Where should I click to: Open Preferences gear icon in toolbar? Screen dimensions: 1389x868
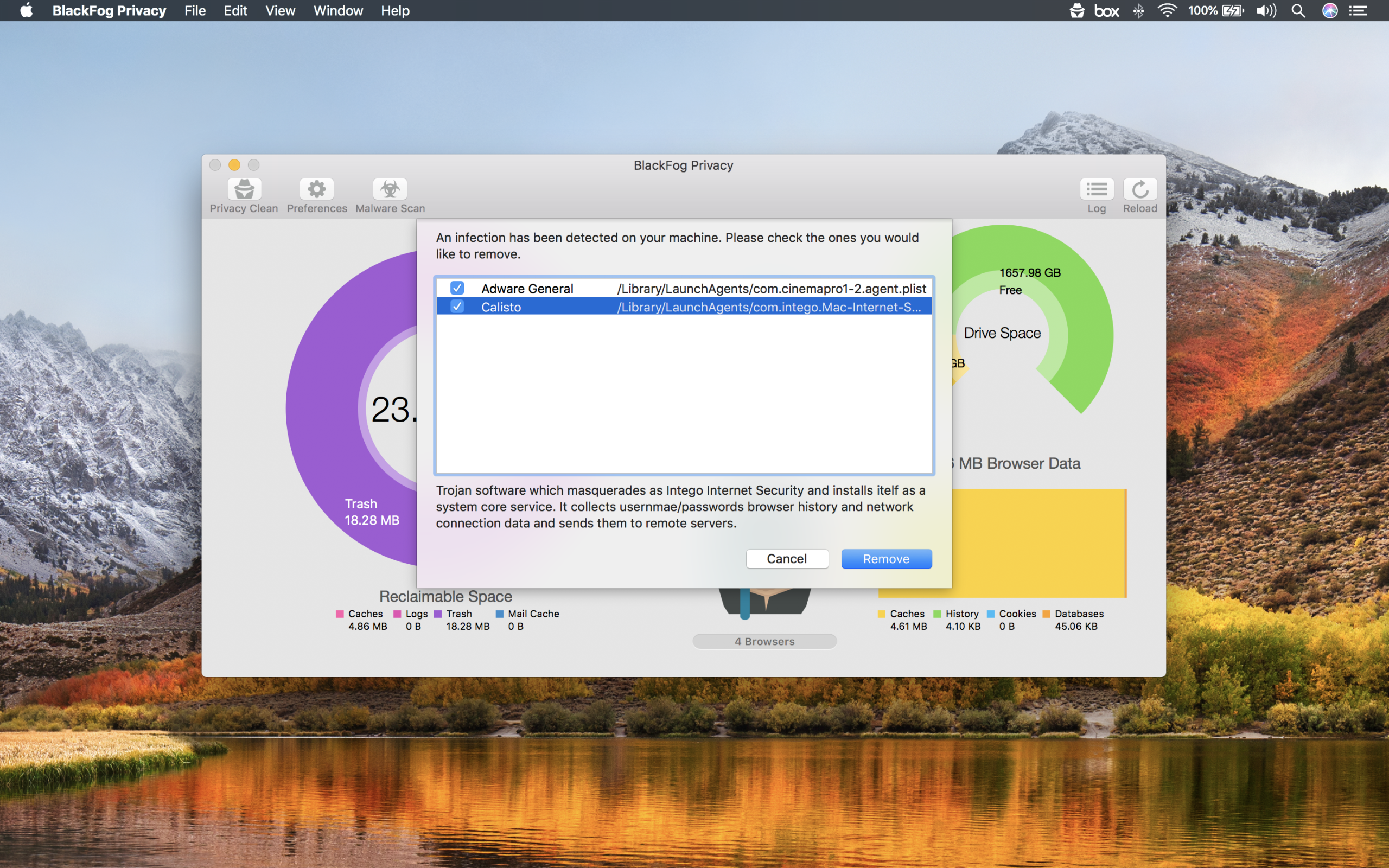(x=316, y=189)
